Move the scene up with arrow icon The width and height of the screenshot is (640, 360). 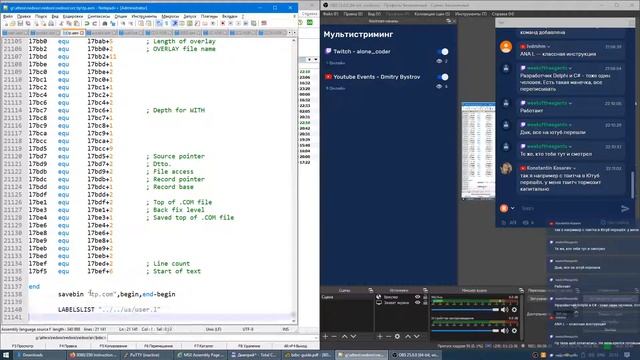click(344, 336)
